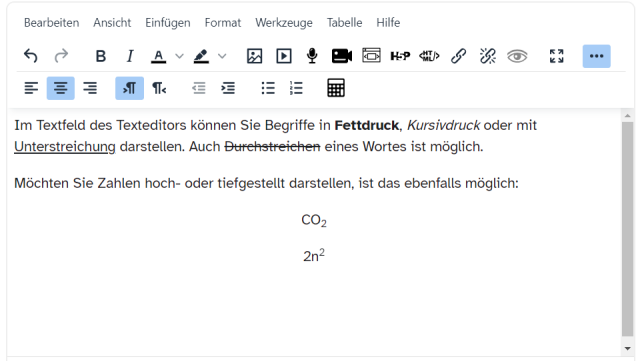Viewport: 640px width, 361px height.
Task: Click the Undo arrow icon
Action: pos(31,56)
